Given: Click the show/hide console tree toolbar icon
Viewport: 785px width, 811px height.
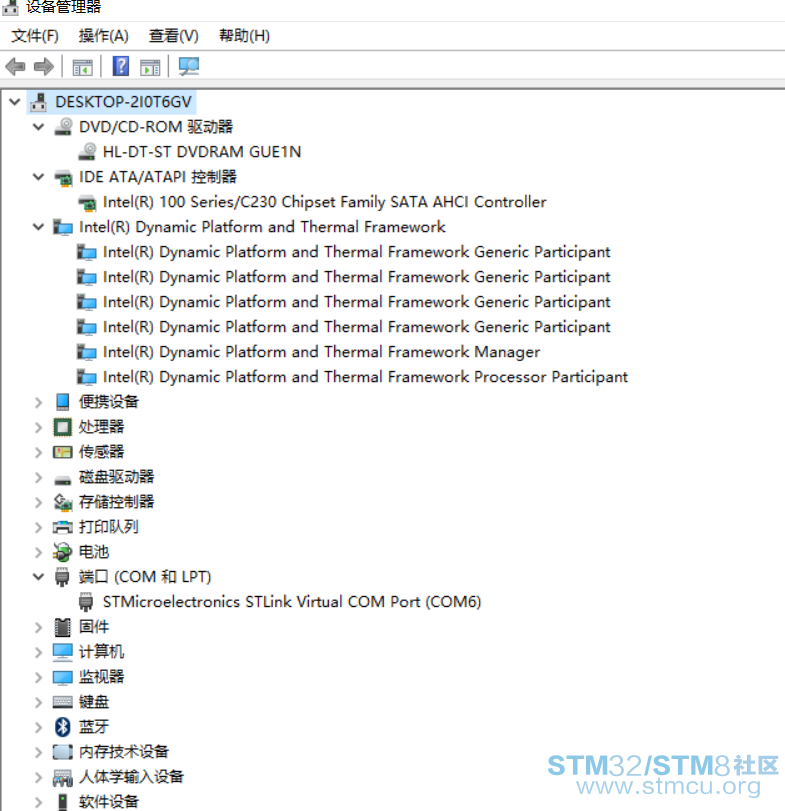Looking at the screenshot, I should (x=83, y=67).
